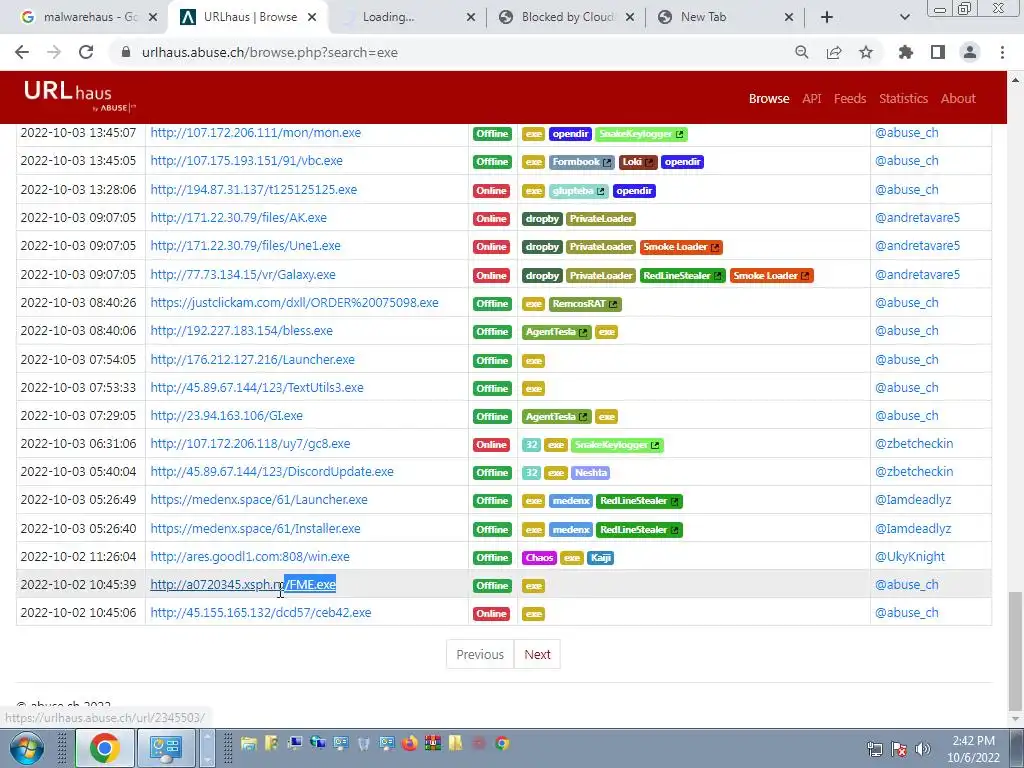Image resolution: width=1024 pixels, height=768 pixels.
Task: Open reporter @zbetcheckin on gc8.exe row
Action: [x=914, y=443]
